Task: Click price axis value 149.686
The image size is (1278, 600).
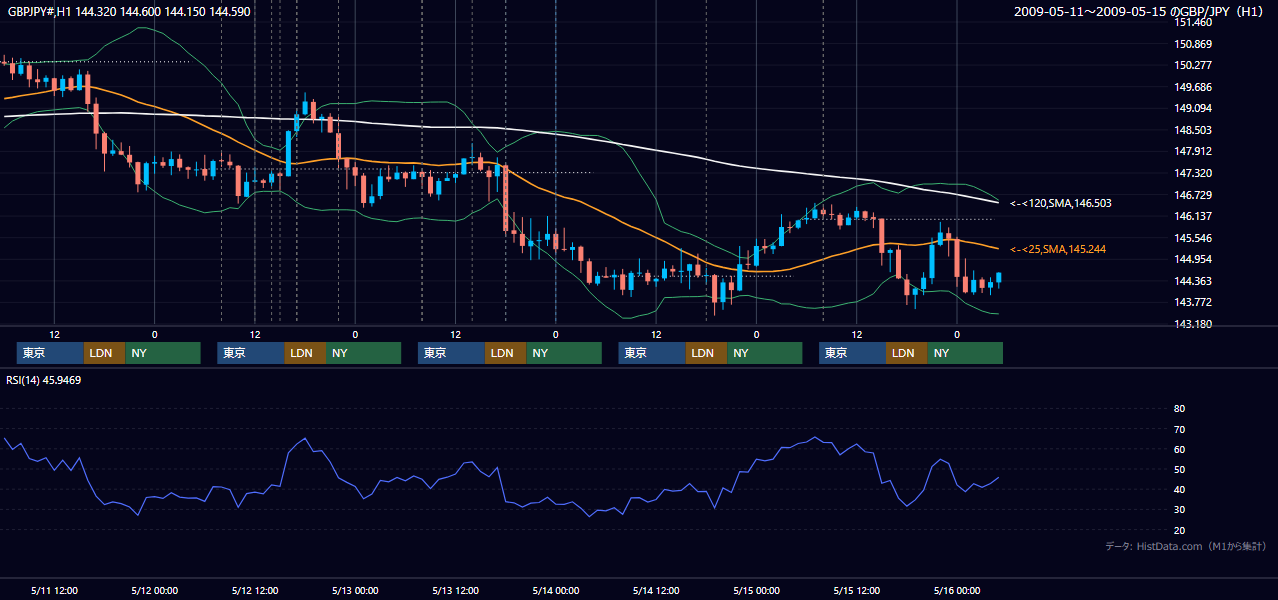Action: (1193, 87)
